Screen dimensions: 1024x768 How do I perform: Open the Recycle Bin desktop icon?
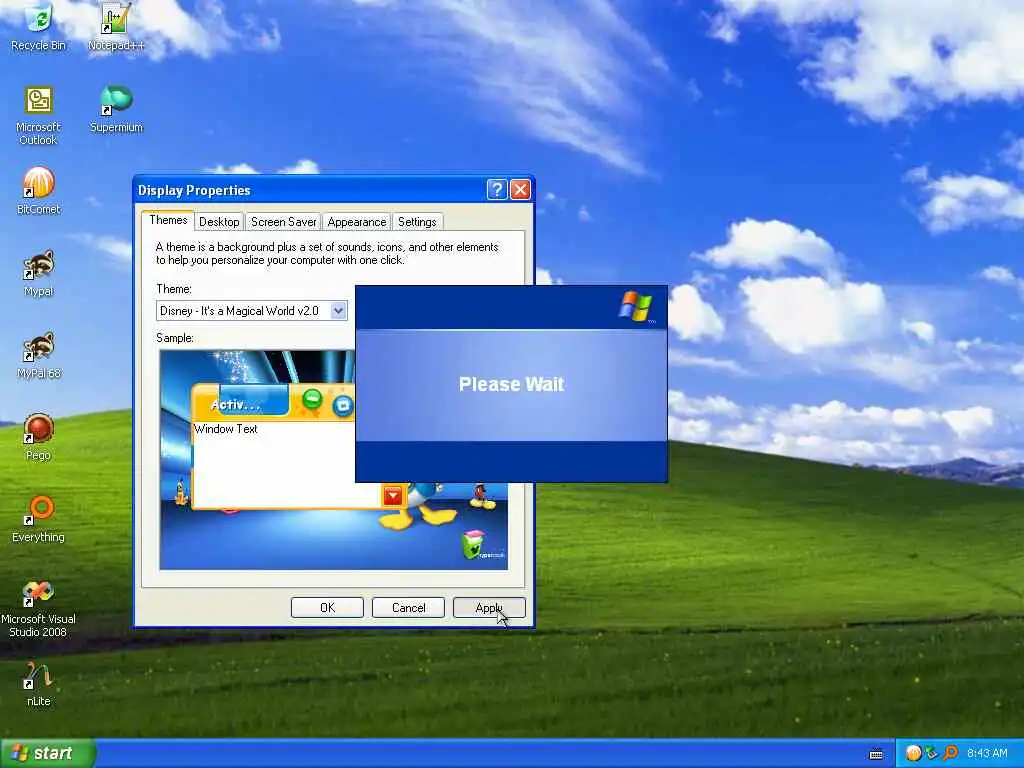point(38,26)
